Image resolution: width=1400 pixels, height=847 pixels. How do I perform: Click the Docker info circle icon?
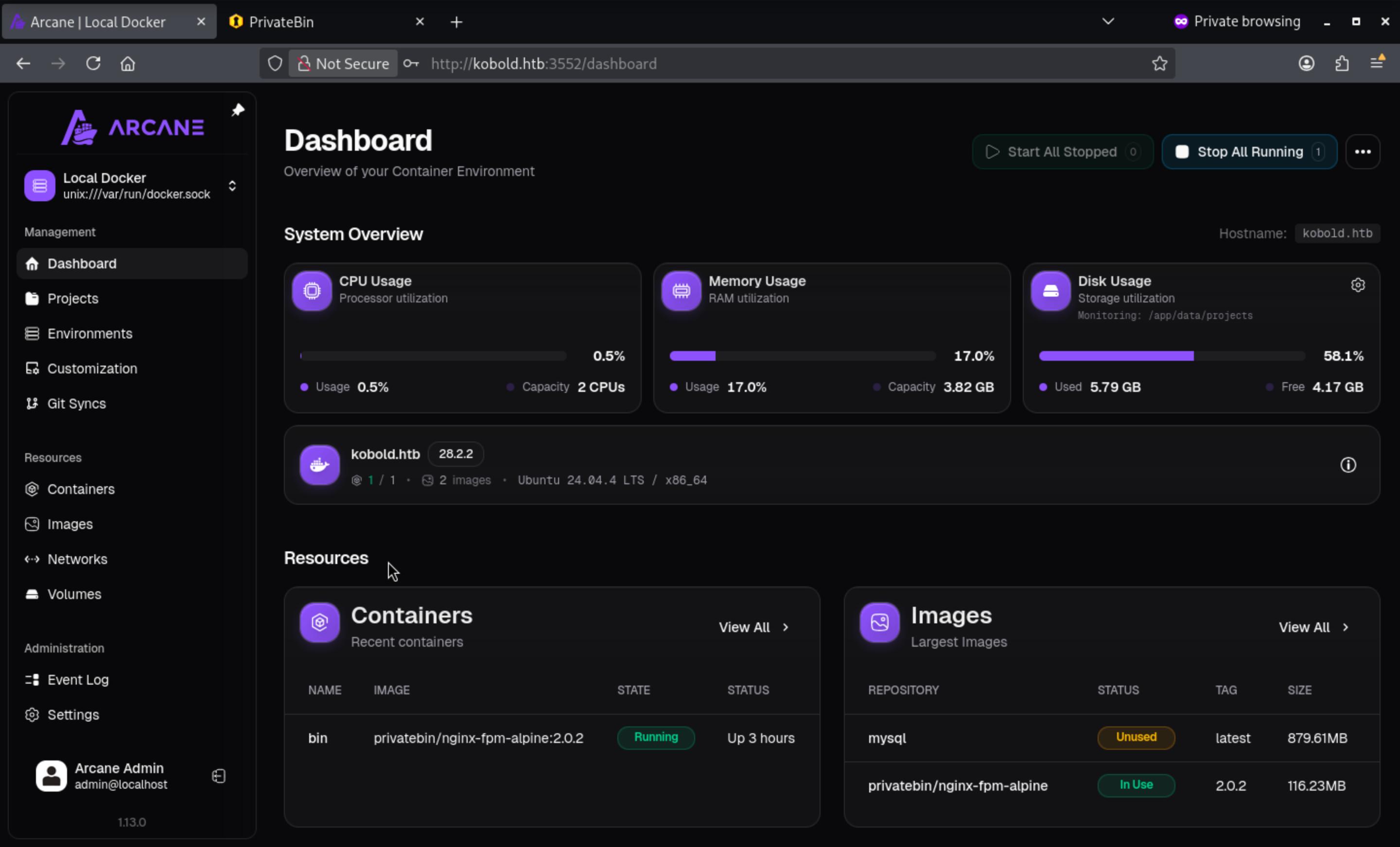[1347, 465]
